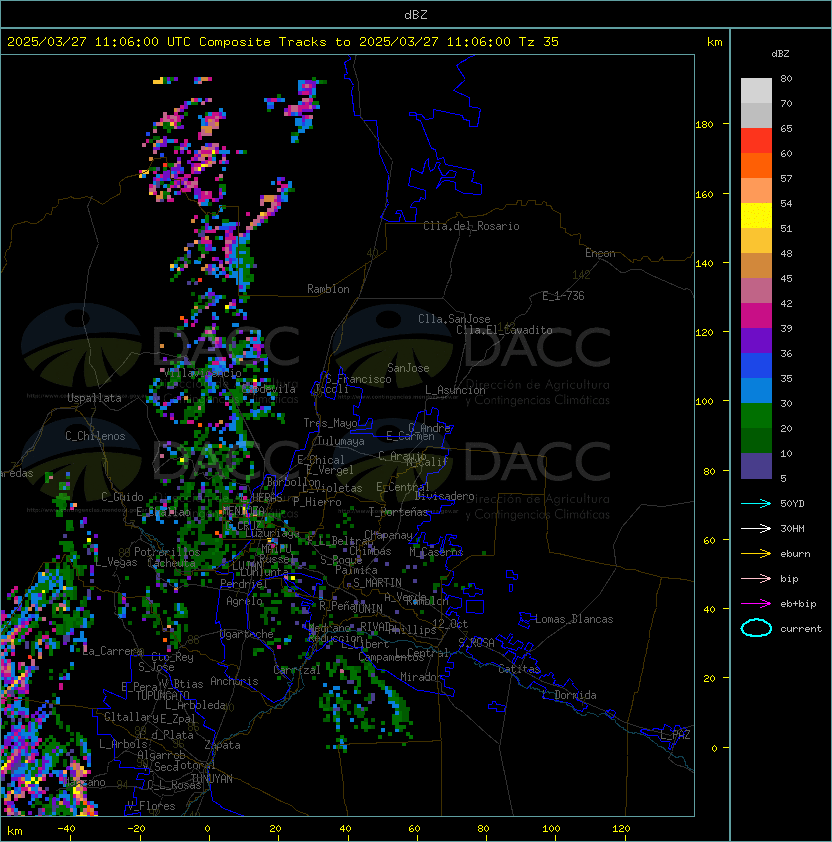Image resolution: width=832 pixels, height=842 pixels.
Task: Pick the light gray 70-80 dBZ swatch
Action: click(756, 90)
